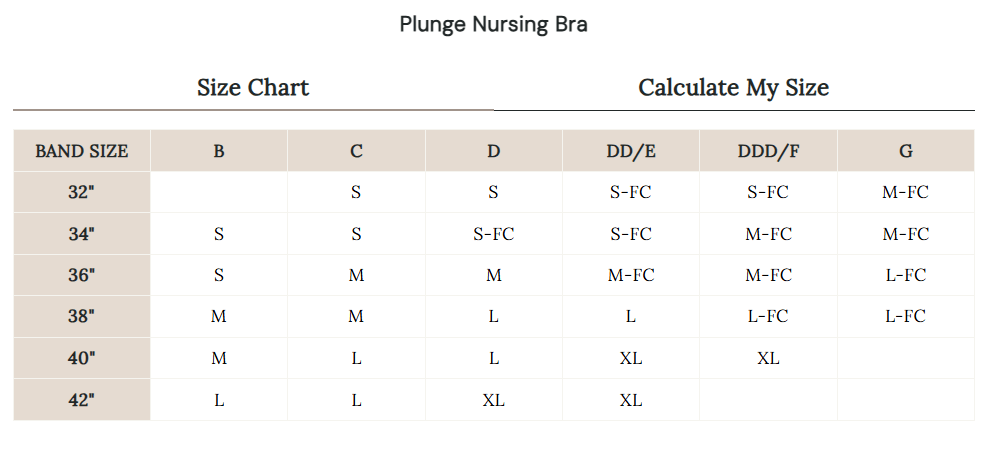
Task: Click the 42" band size row label
Action: coord(82,400)
